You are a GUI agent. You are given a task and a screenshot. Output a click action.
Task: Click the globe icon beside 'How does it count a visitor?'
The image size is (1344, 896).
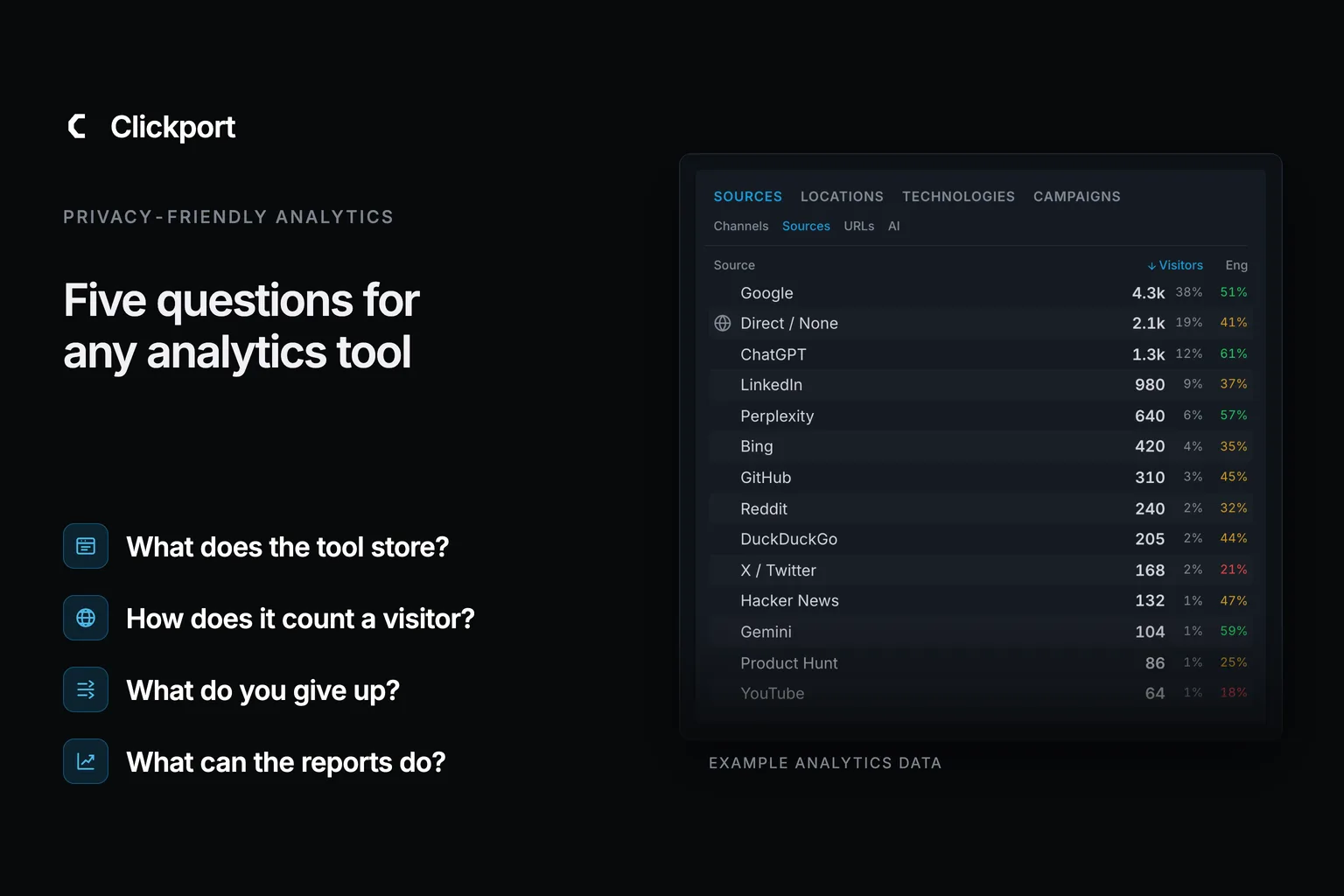coord(86,618)
